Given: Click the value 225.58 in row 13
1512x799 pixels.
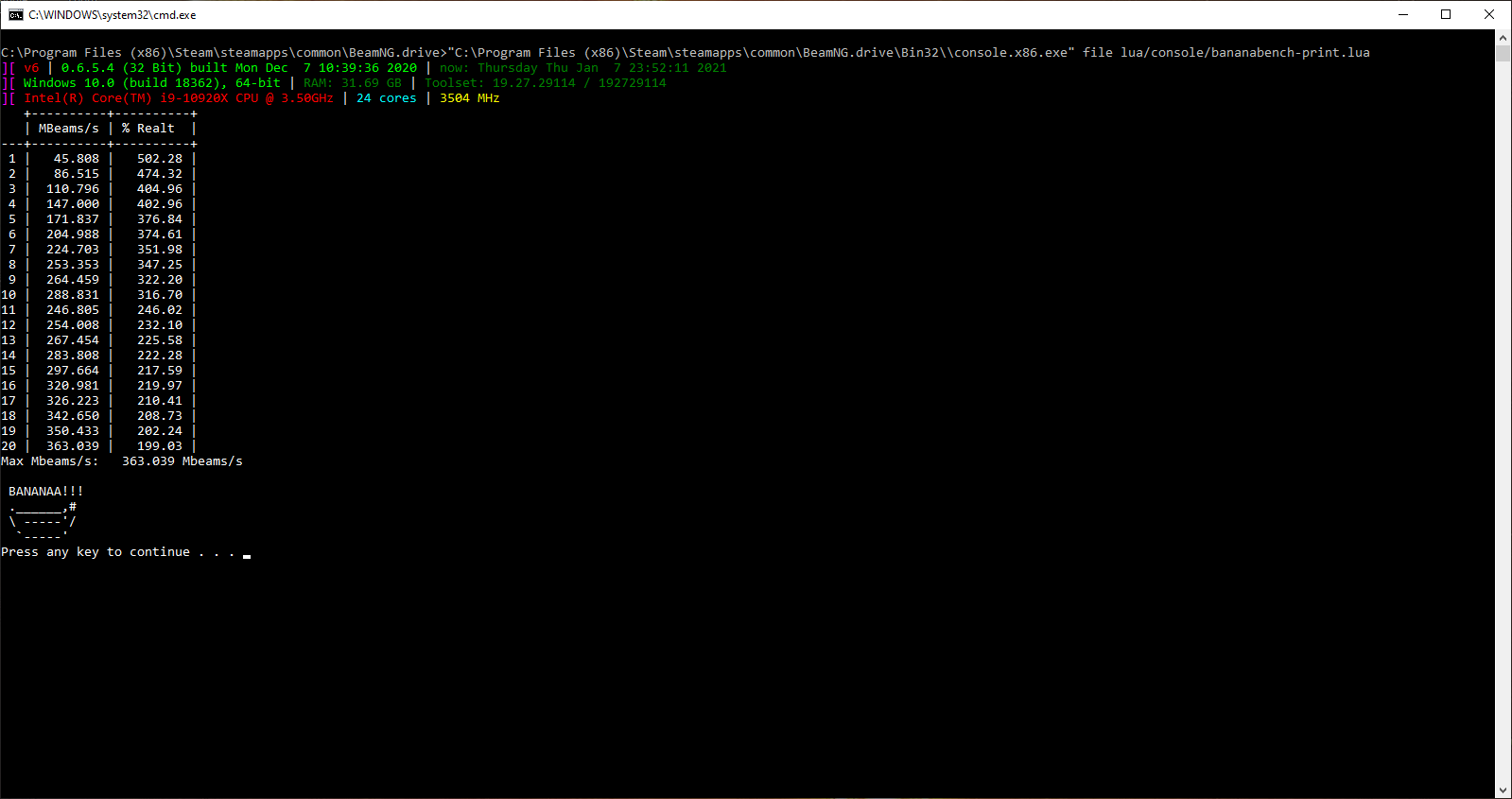Looking at the screenshot, I should pos(160,340).
